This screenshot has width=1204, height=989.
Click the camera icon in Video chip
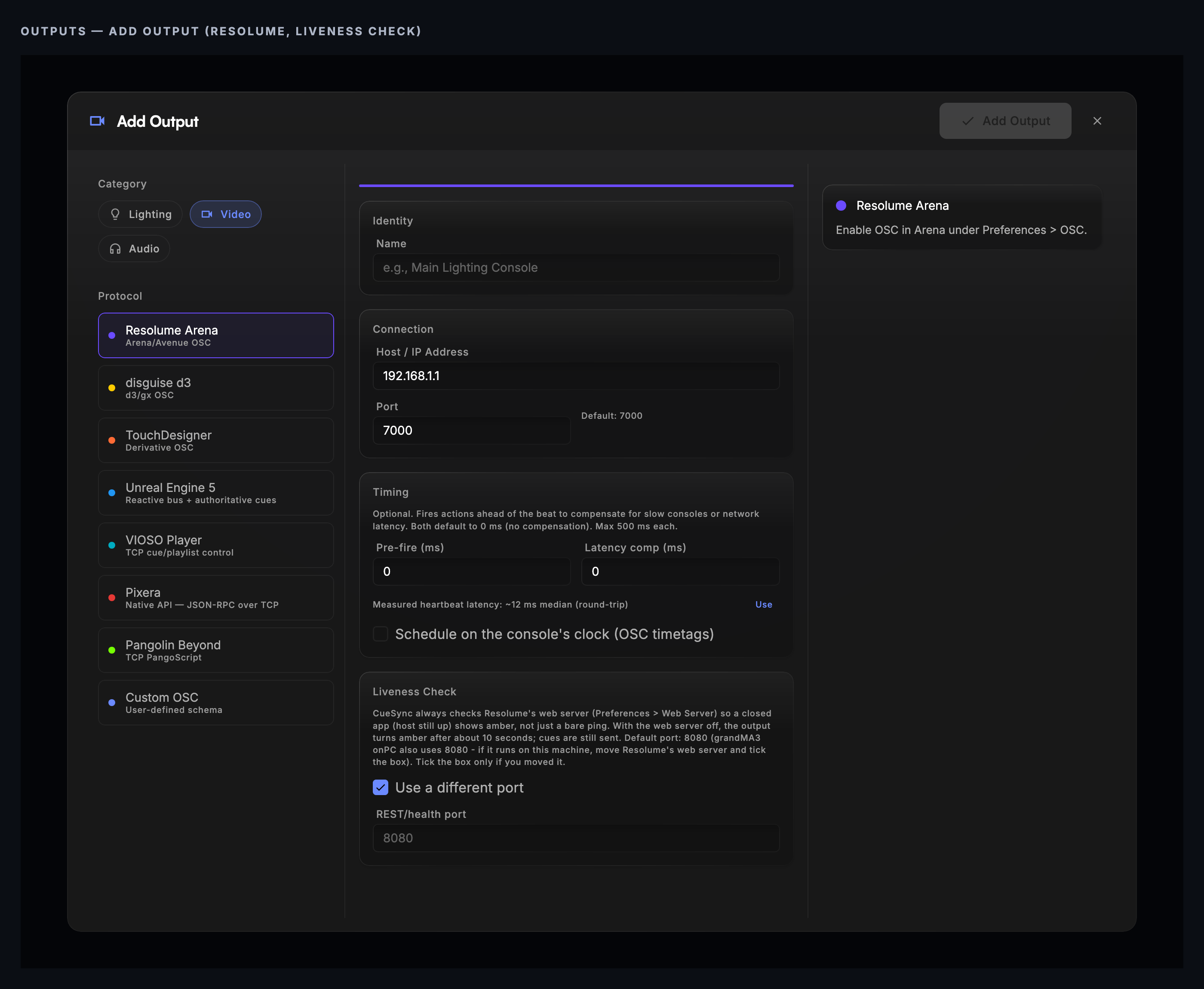point(207,214)
